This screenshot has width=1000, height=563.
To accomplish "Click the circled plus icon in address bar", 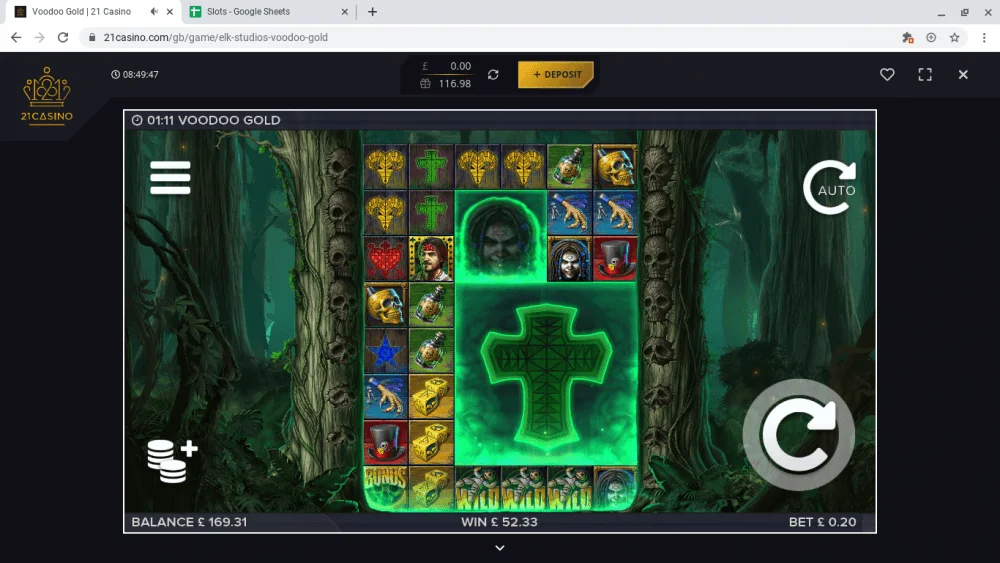I will click(931, 38).
